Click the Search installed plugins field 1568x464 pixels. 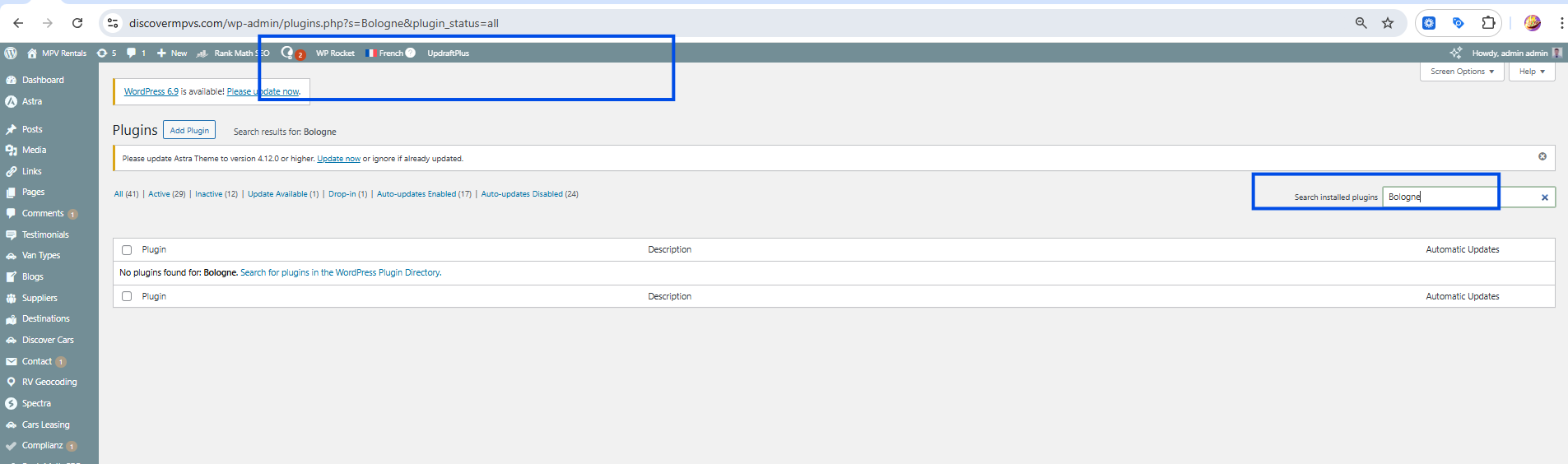1468,197
